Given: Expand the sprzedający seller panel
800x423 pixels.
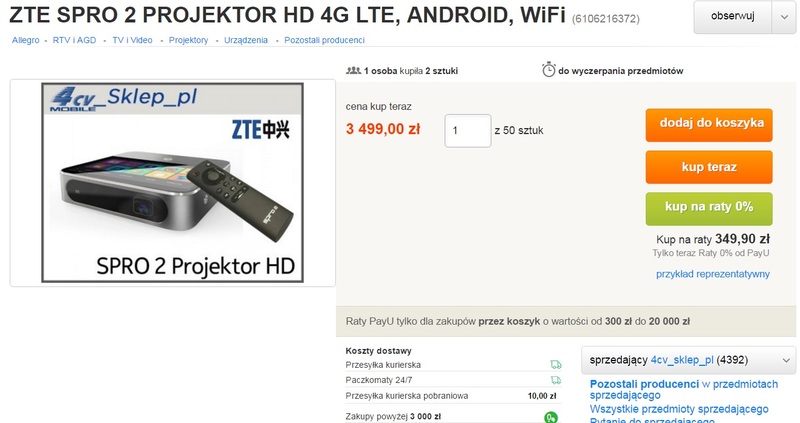Looking at the screenshot, I should point(689,360).
